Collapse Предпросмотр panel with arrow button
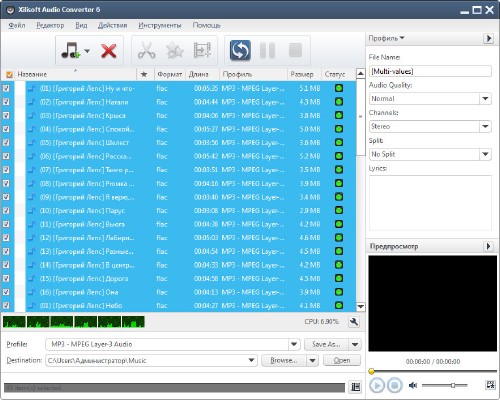This screenshot has height=400, width=500. pyautogui.click(x=489, y=246)
